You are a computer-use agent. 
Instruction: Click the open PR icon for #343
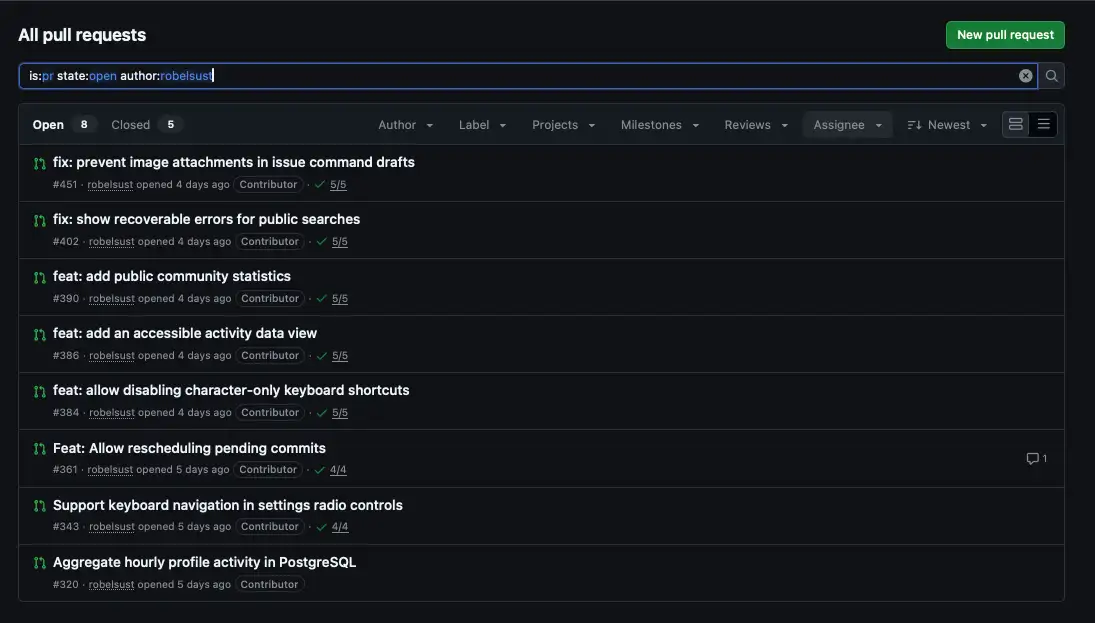point(40,506)
